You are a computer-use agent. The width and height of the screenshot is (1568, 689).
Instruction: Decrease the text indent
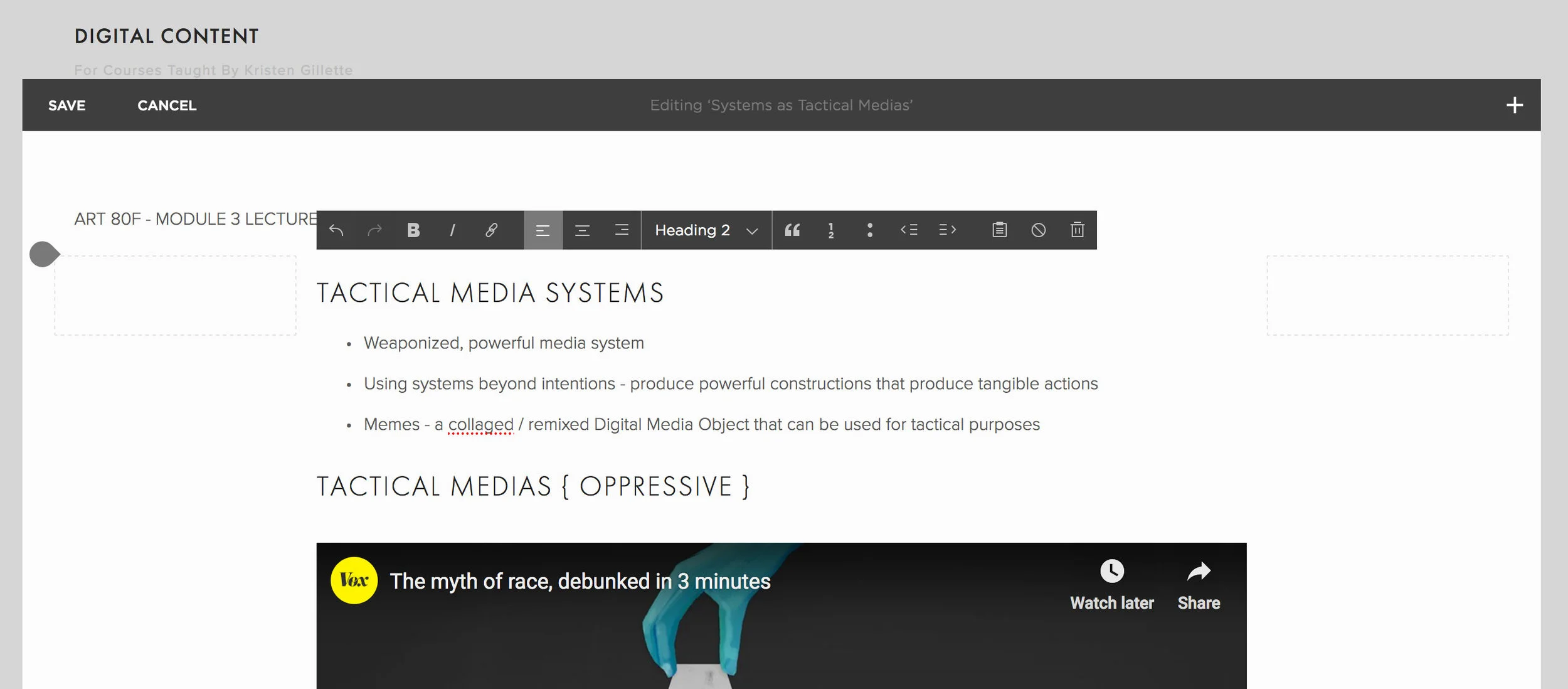point(909,230)
